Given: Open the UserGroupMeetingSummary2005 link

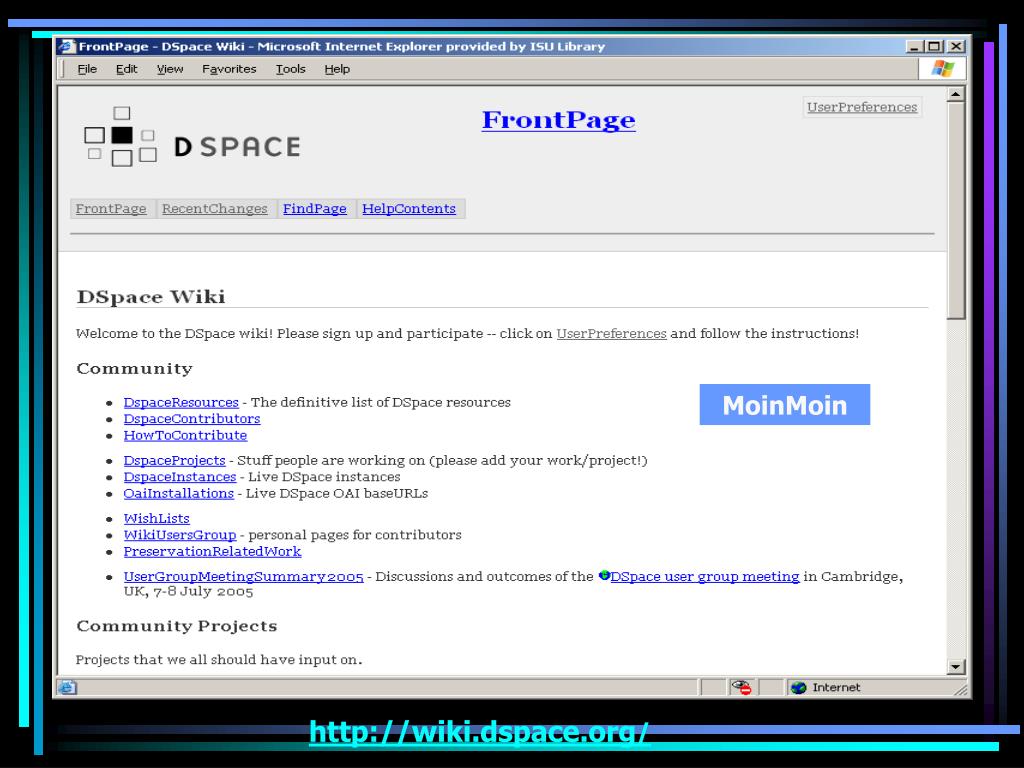Looking at the screenshot, I should (x=244, y=577).
